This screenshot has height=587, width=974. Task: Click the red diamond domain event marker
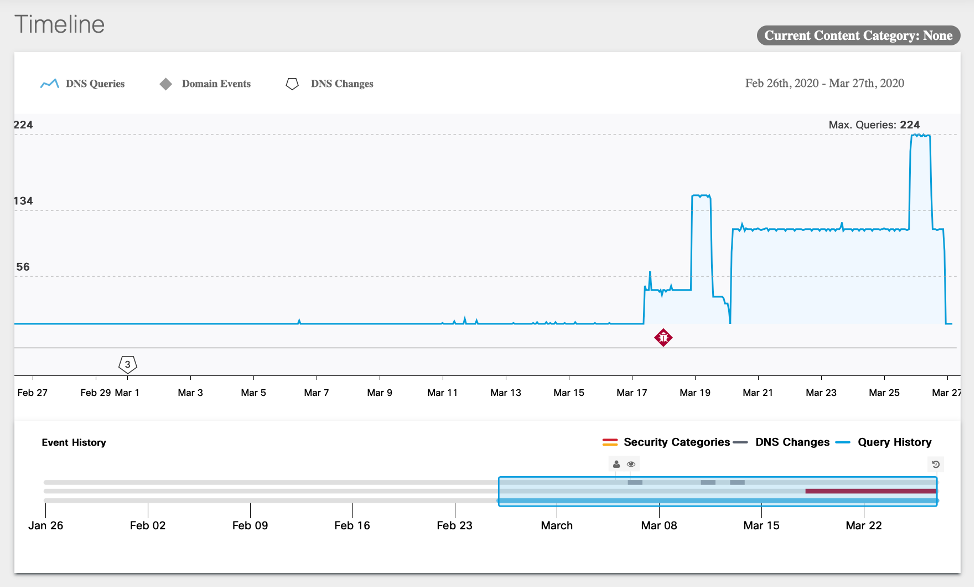[x=663, y=338]
